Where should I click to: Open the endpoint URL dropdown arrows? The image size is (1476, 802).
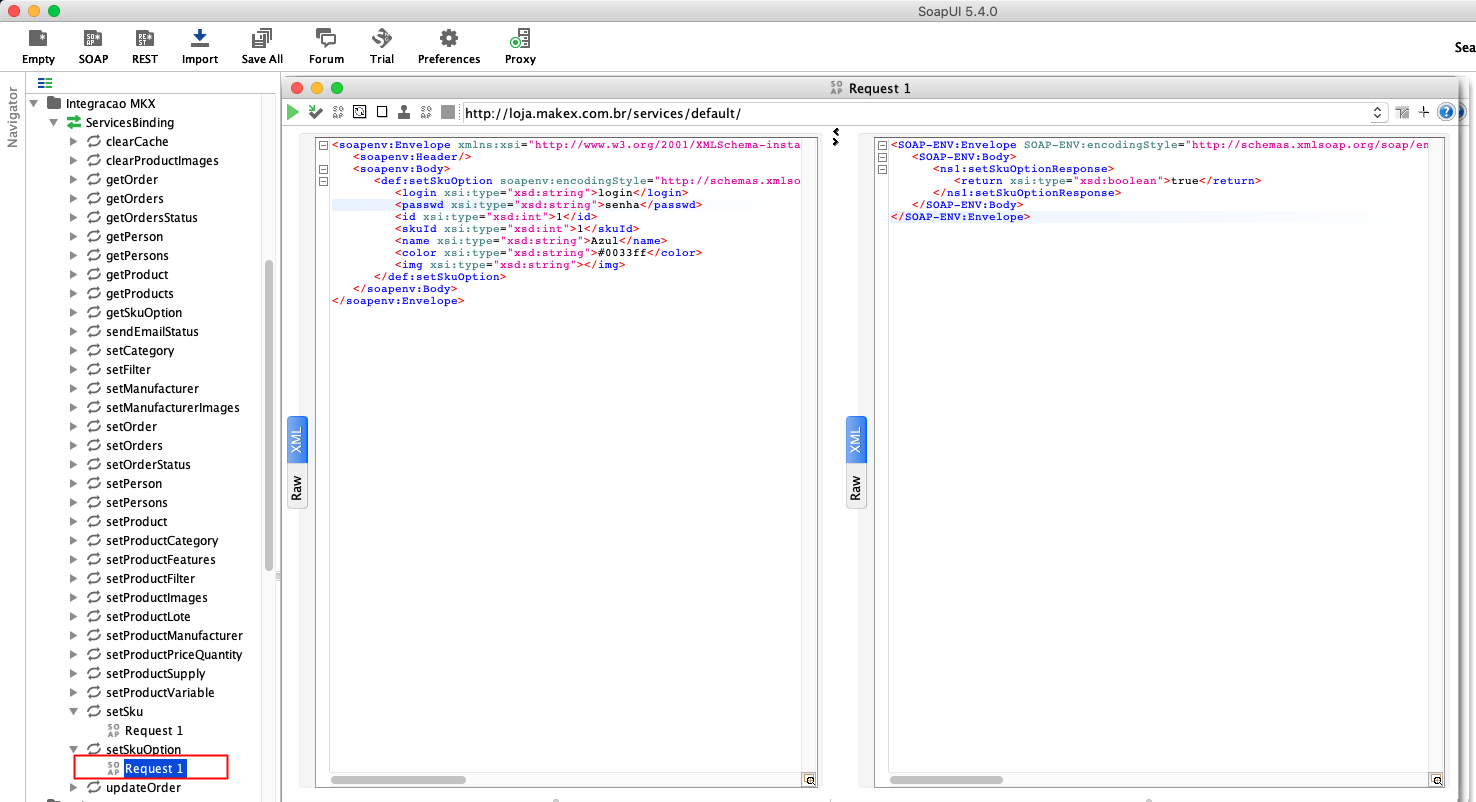(1377, 113)
